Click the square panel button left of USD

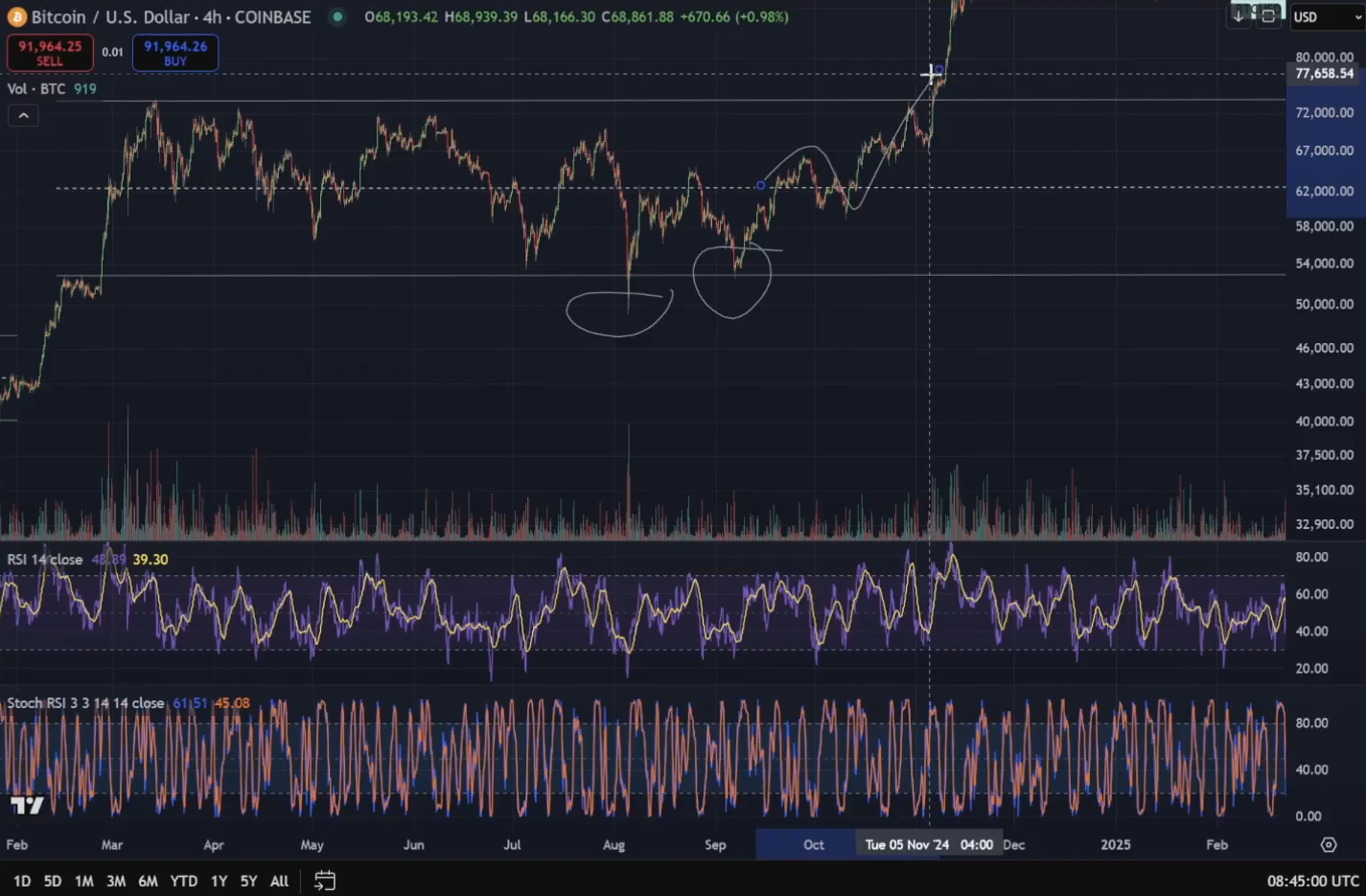[1268, 16]
